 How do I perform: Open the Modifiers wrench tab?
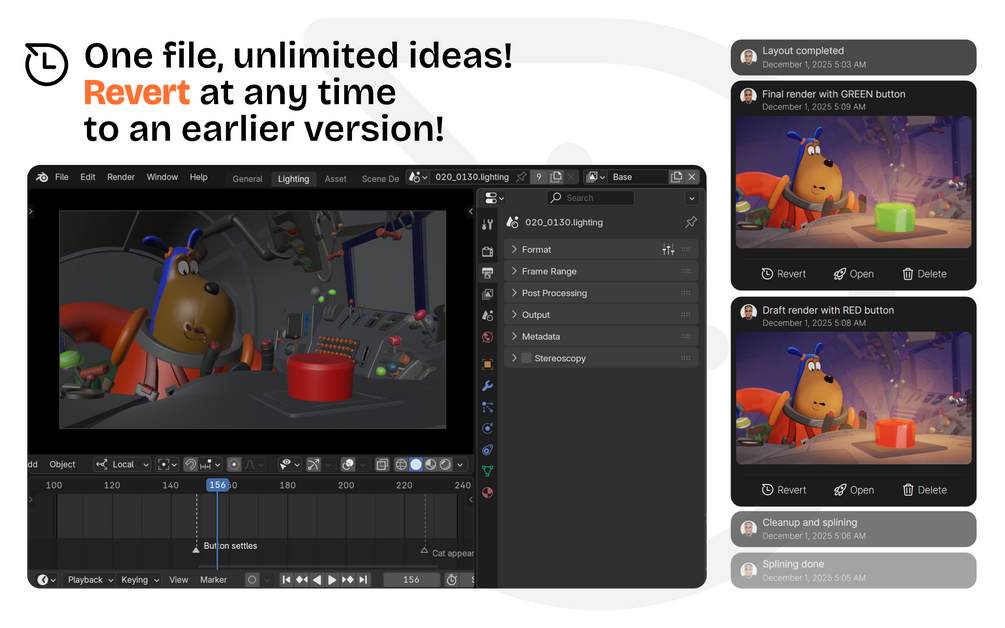tap(488, 386)
